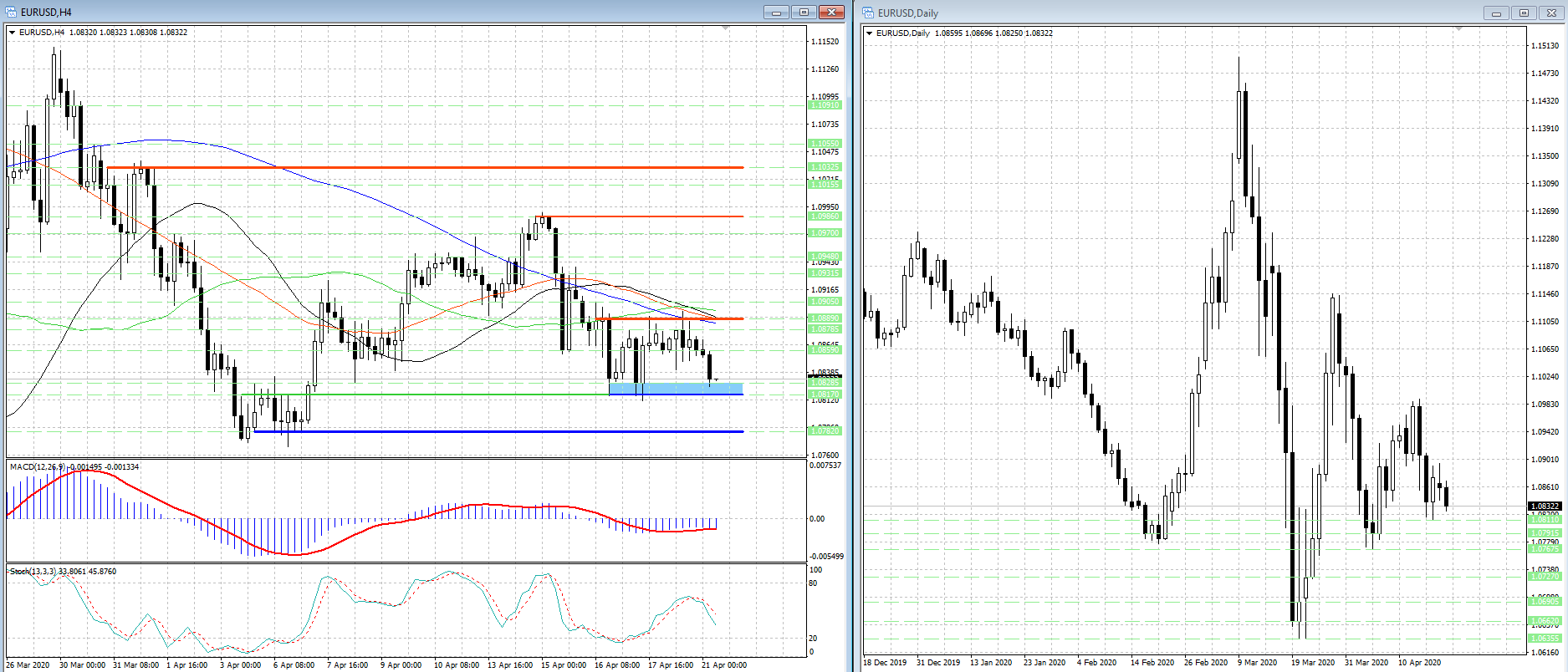Close the EURUSD,H4 chart window

[831, 12]
